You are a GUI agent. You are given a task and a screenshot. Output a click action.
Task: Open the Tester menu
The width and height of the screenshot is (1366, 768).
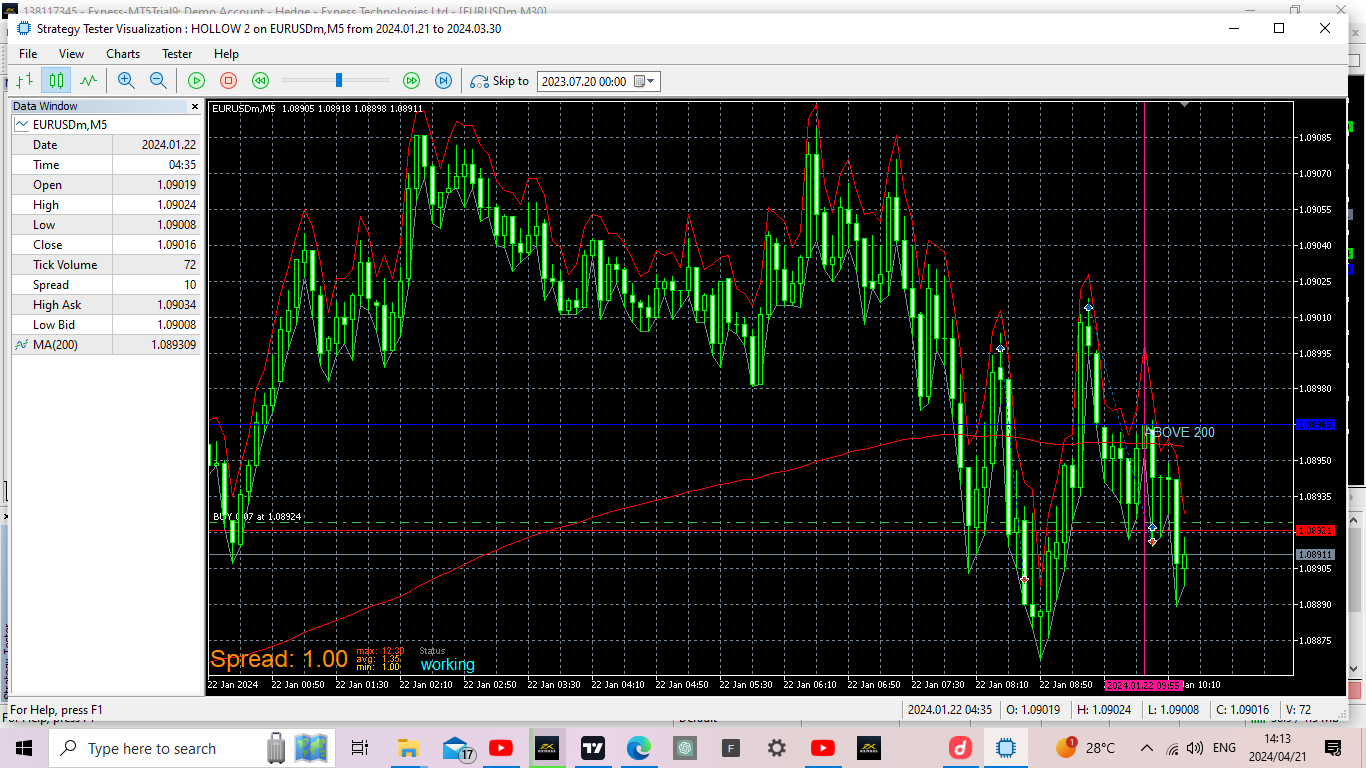(177, 54)
